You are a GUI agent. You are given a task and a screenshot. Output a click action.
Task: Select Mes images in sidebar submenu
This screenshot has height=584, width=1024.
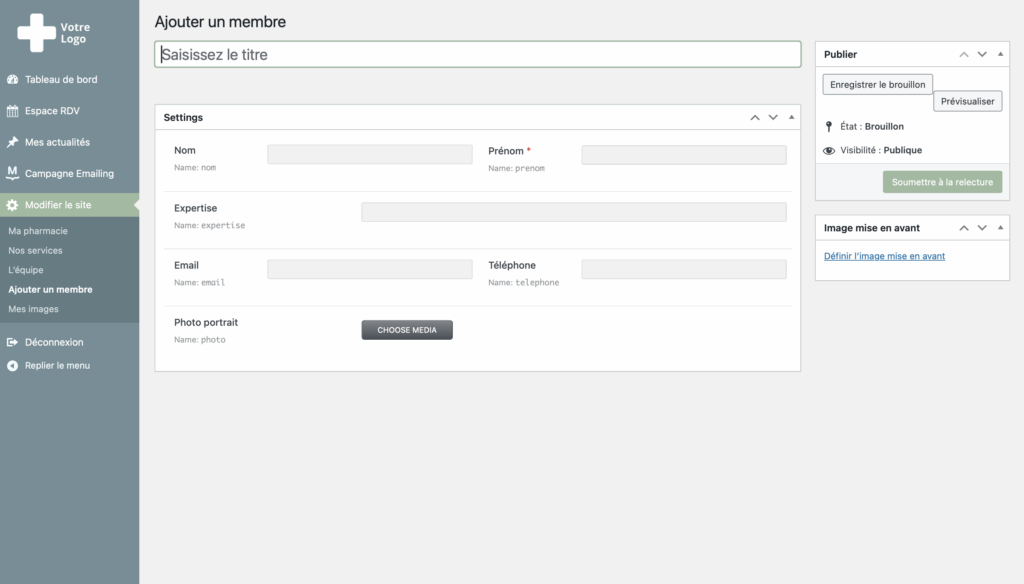coord(33,309)
